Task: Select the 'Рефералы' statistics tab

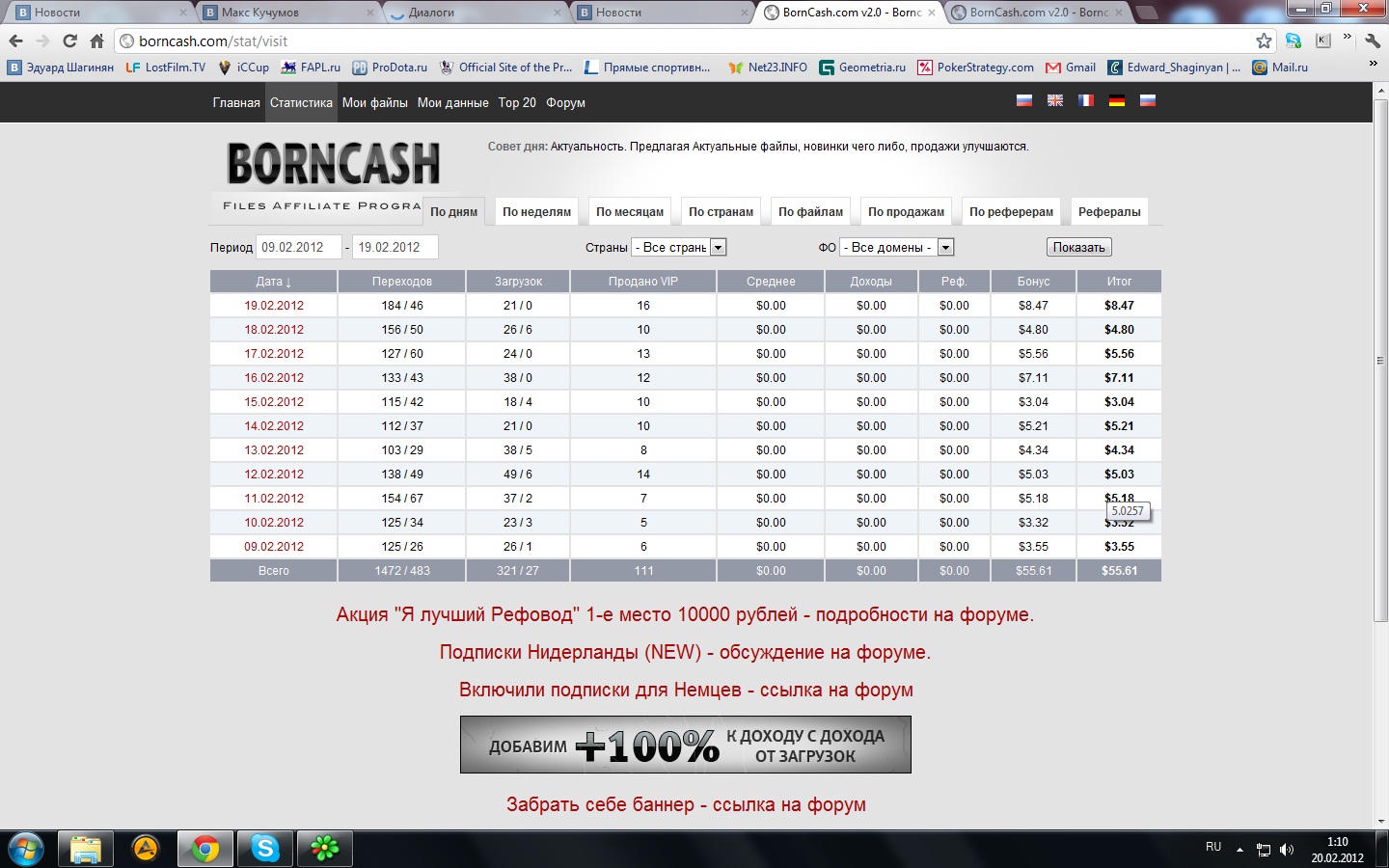Action: click(1109, 212)
